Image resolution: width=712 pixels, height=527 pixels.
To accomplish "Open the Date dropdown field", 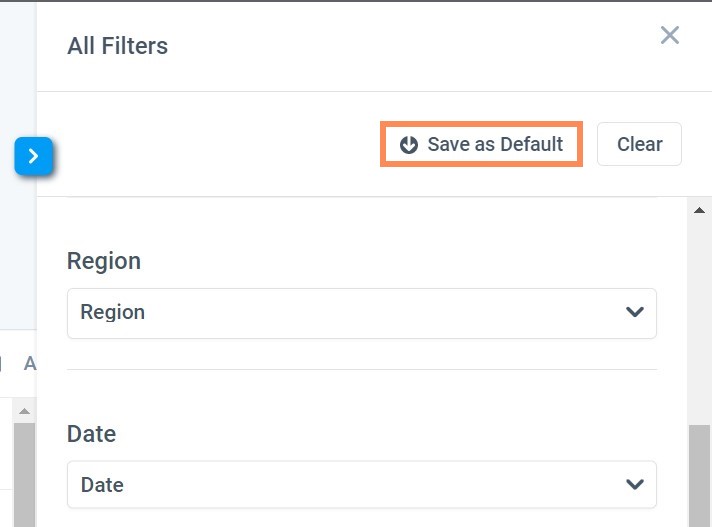I will coord(362,484).
